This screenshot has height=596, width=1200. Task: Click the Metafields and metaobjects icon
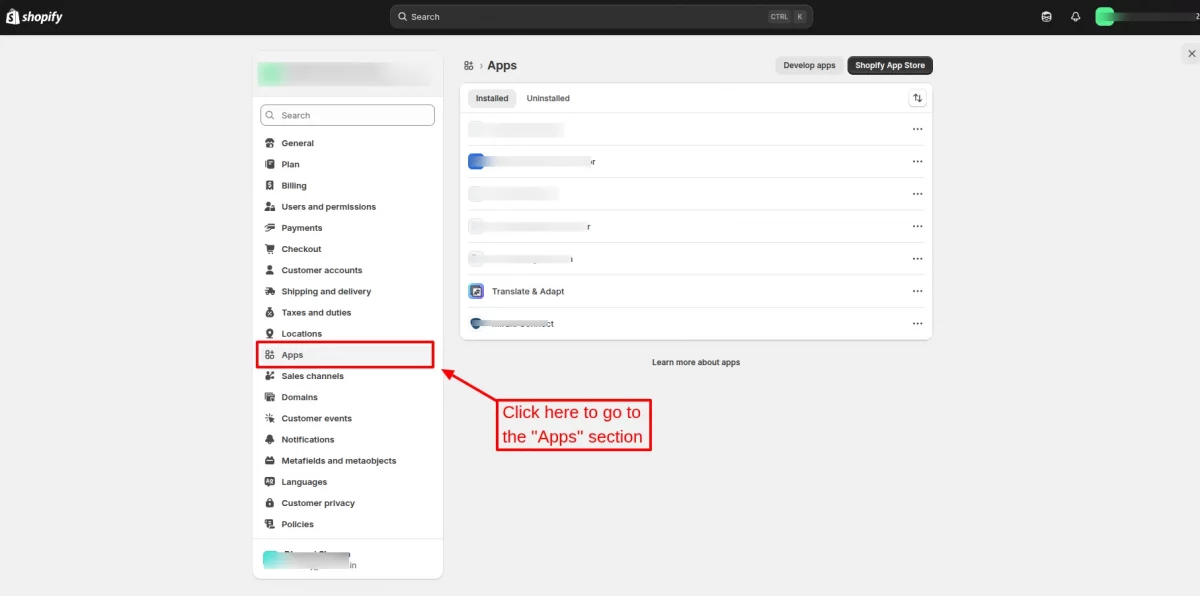point(270,461)
